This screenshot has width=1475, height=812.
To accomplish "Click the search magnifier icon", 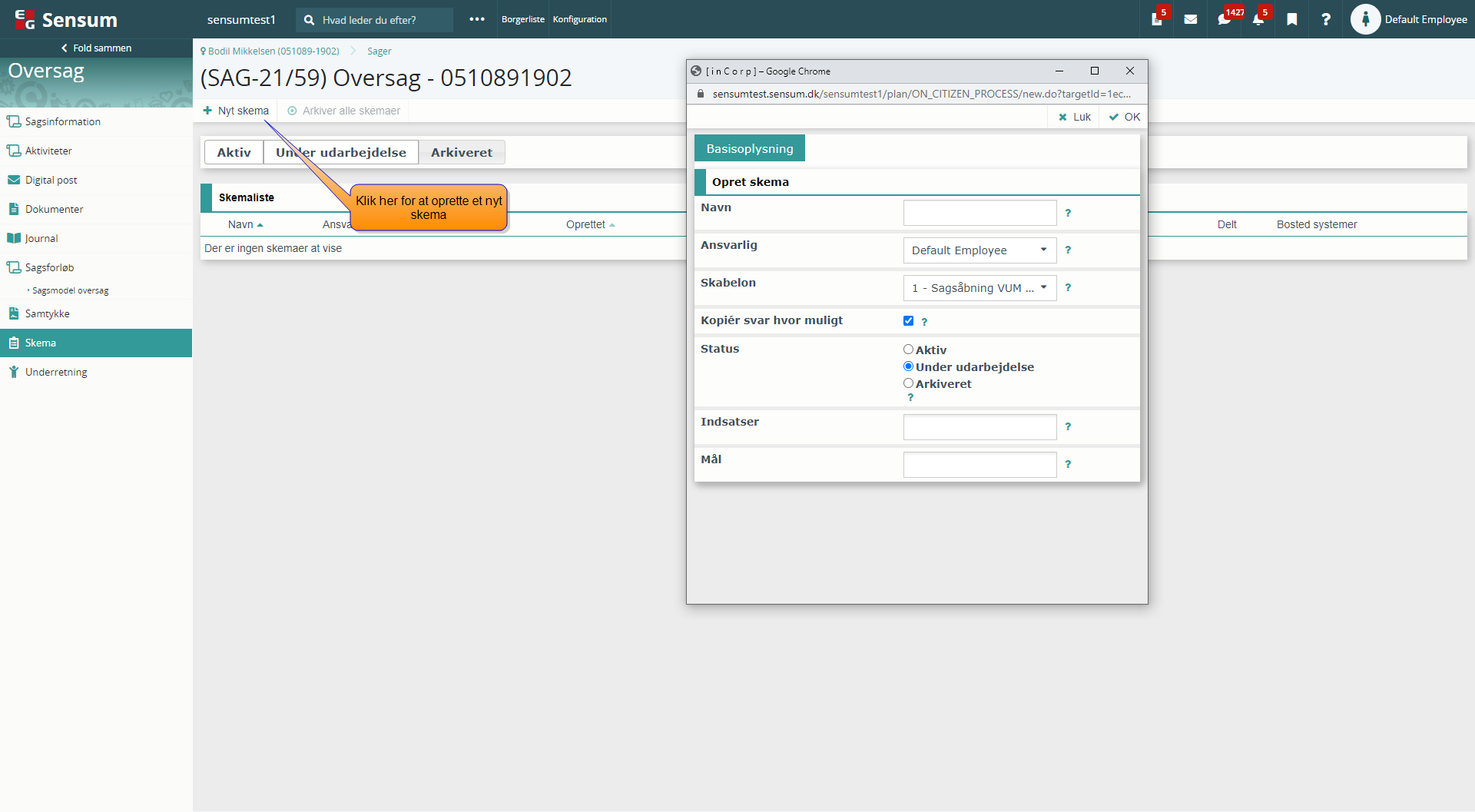I will [309, 20].
